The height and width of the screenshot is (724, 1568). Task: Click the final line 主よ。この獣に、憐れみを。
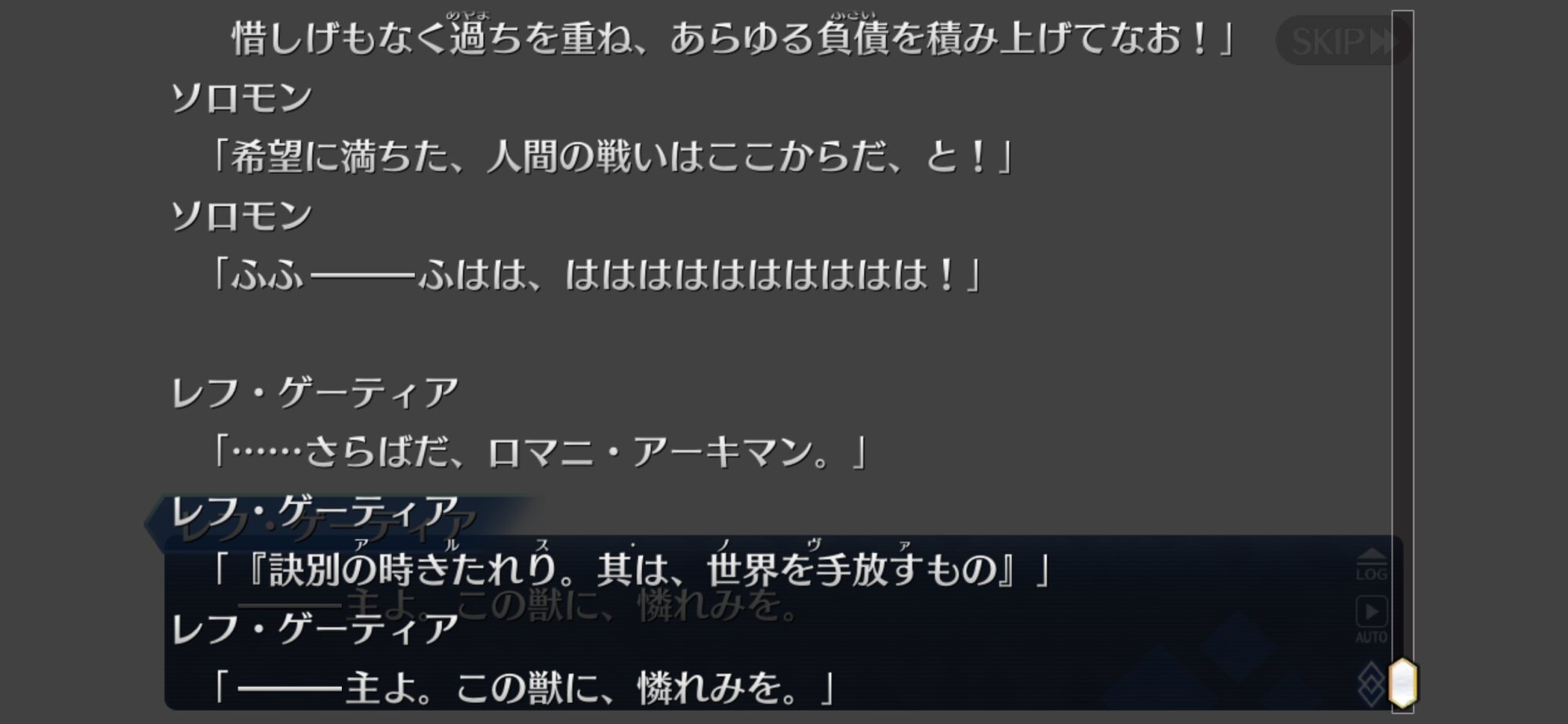pos(521,687)
